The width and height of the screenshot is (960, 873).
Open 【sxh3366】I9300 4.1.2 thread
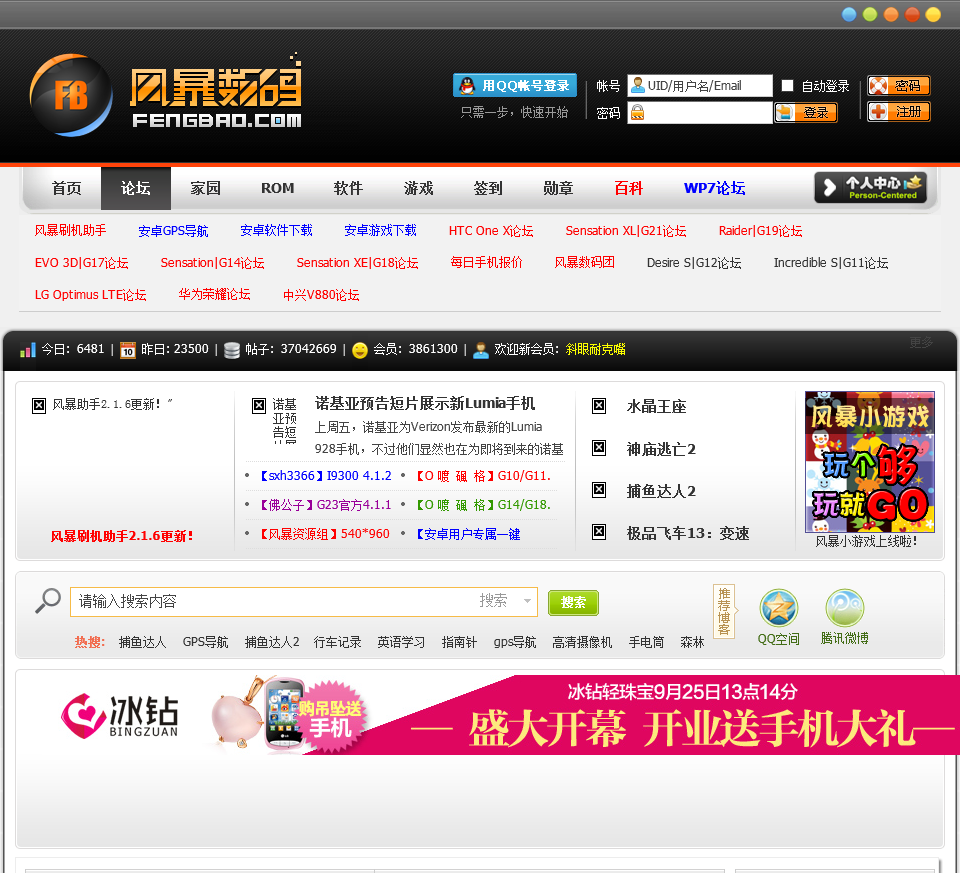(x=324, y=476)
